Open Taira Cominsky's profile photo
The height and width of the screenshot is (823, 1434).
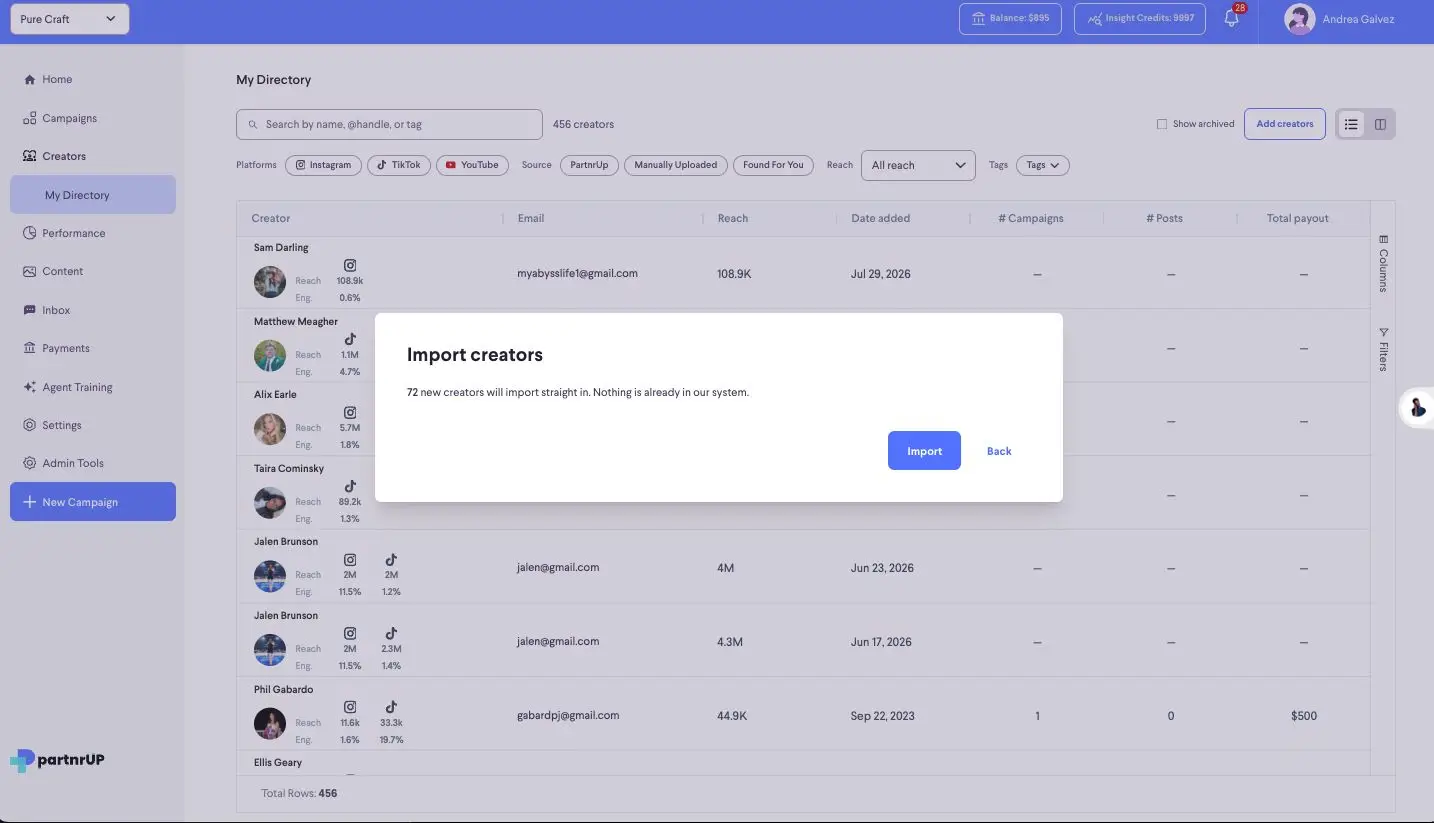pyautogui.click(x=270, y=503)
